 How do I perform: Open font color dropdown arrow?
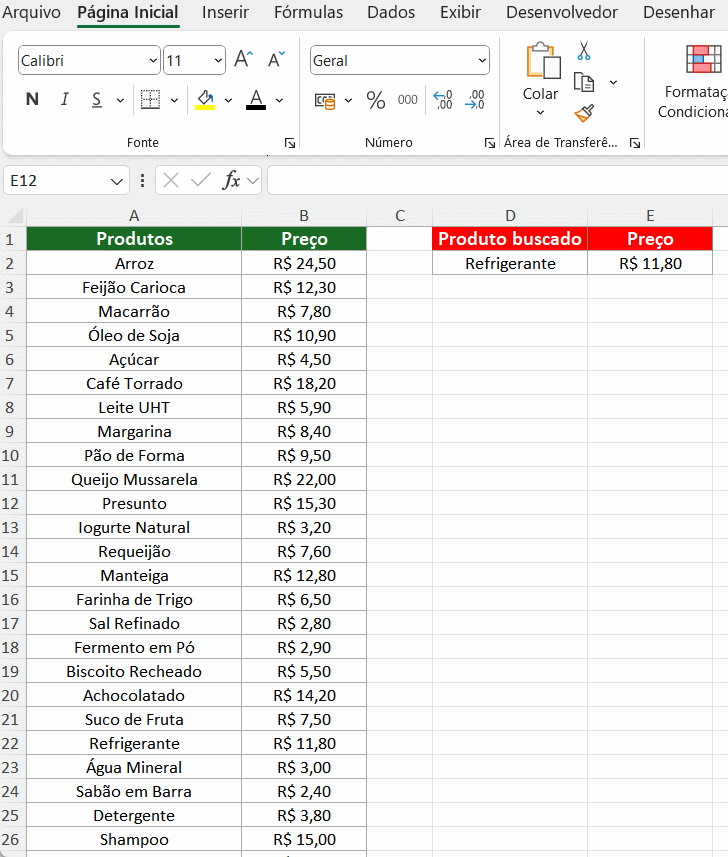(279, 101)
